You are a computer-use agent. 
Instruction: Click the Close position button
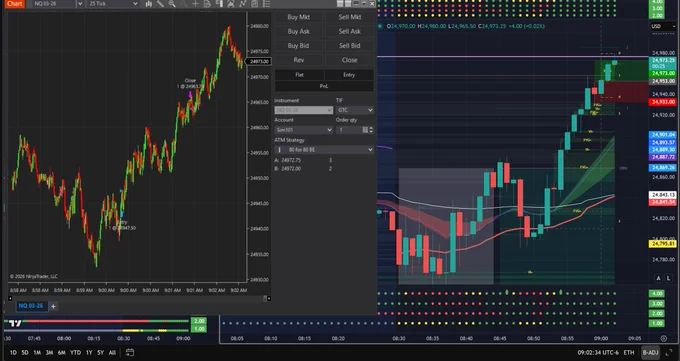[x=350, y=60]
